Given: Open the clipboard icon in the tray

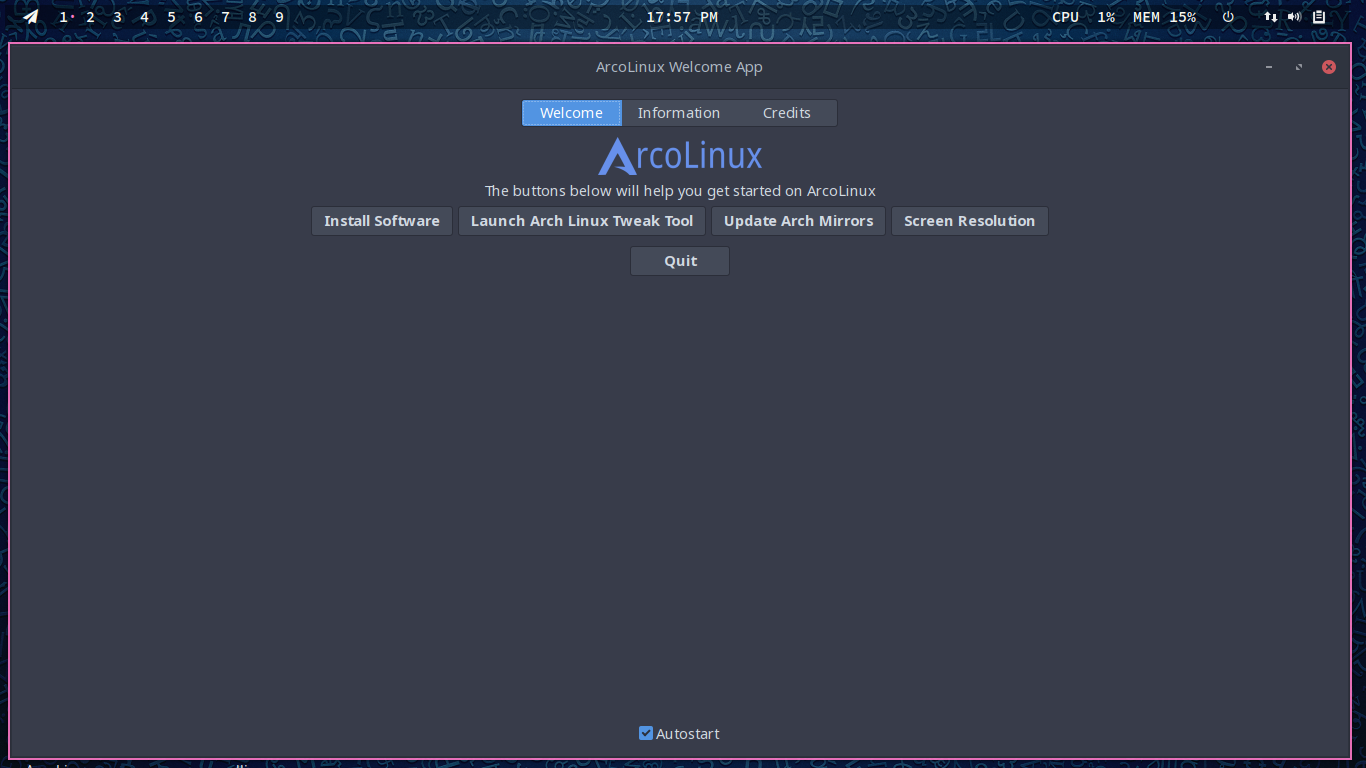Looking at the screenshot, I should (1319, 17).
